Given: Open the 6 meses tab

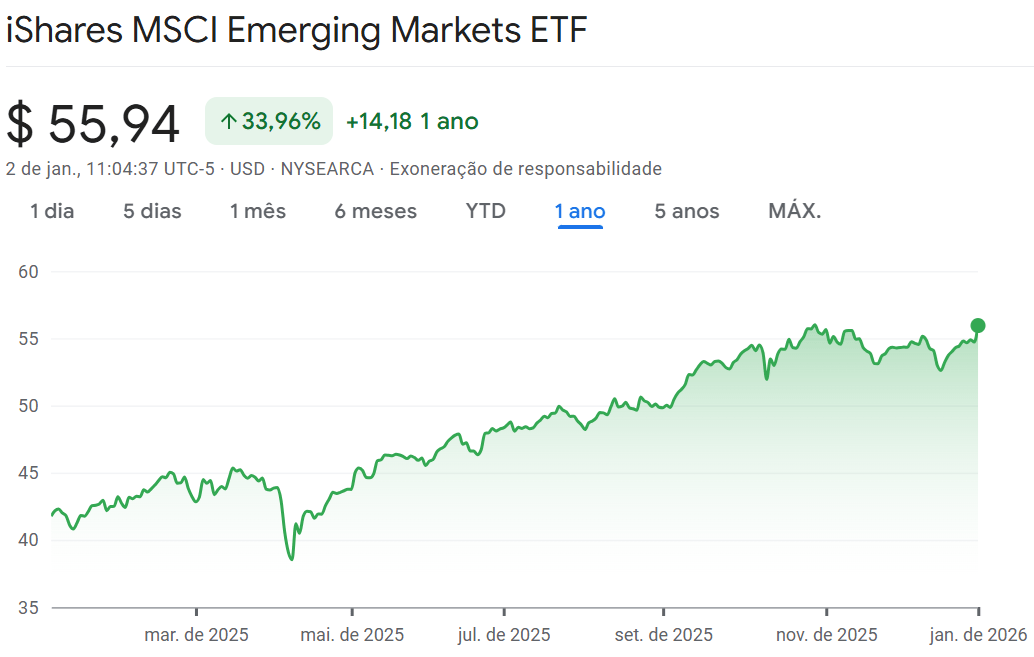Looking at the screenshot, I should point(376,211).
